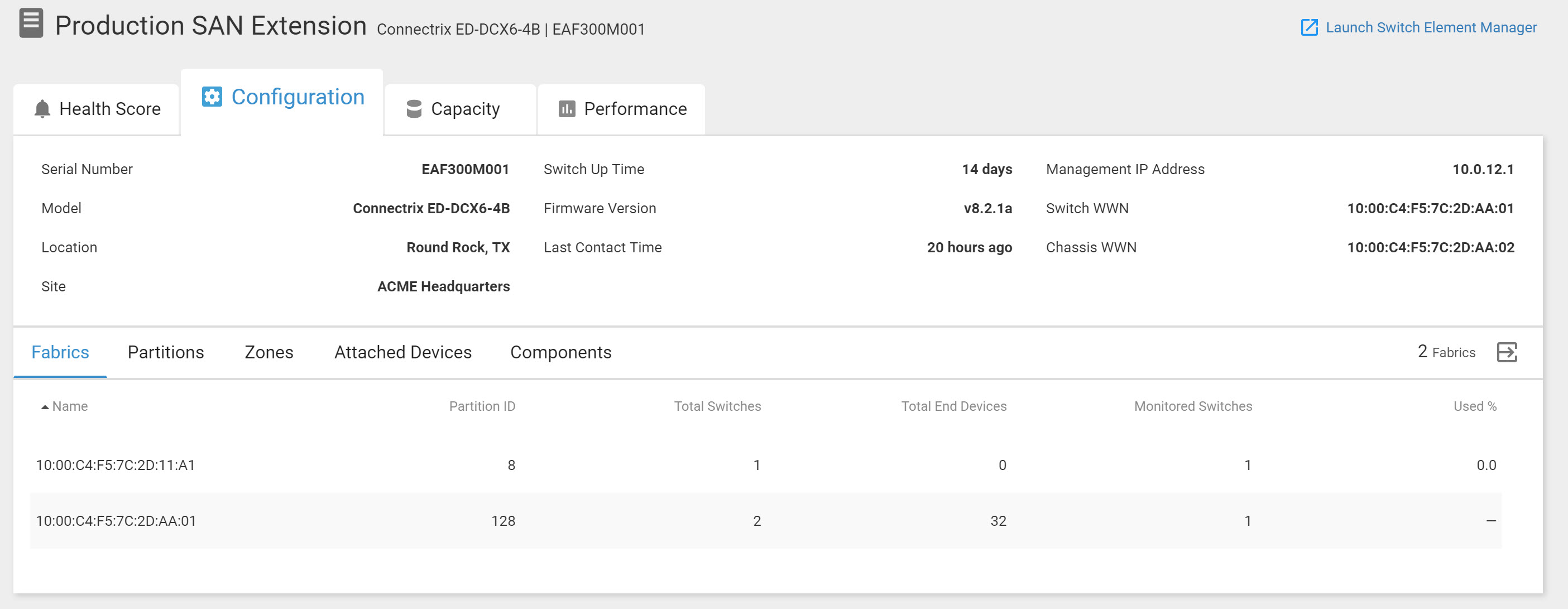Select the Partitions sub-tab
This screenshot has width=1568, height=609.
tap(166, 352)
